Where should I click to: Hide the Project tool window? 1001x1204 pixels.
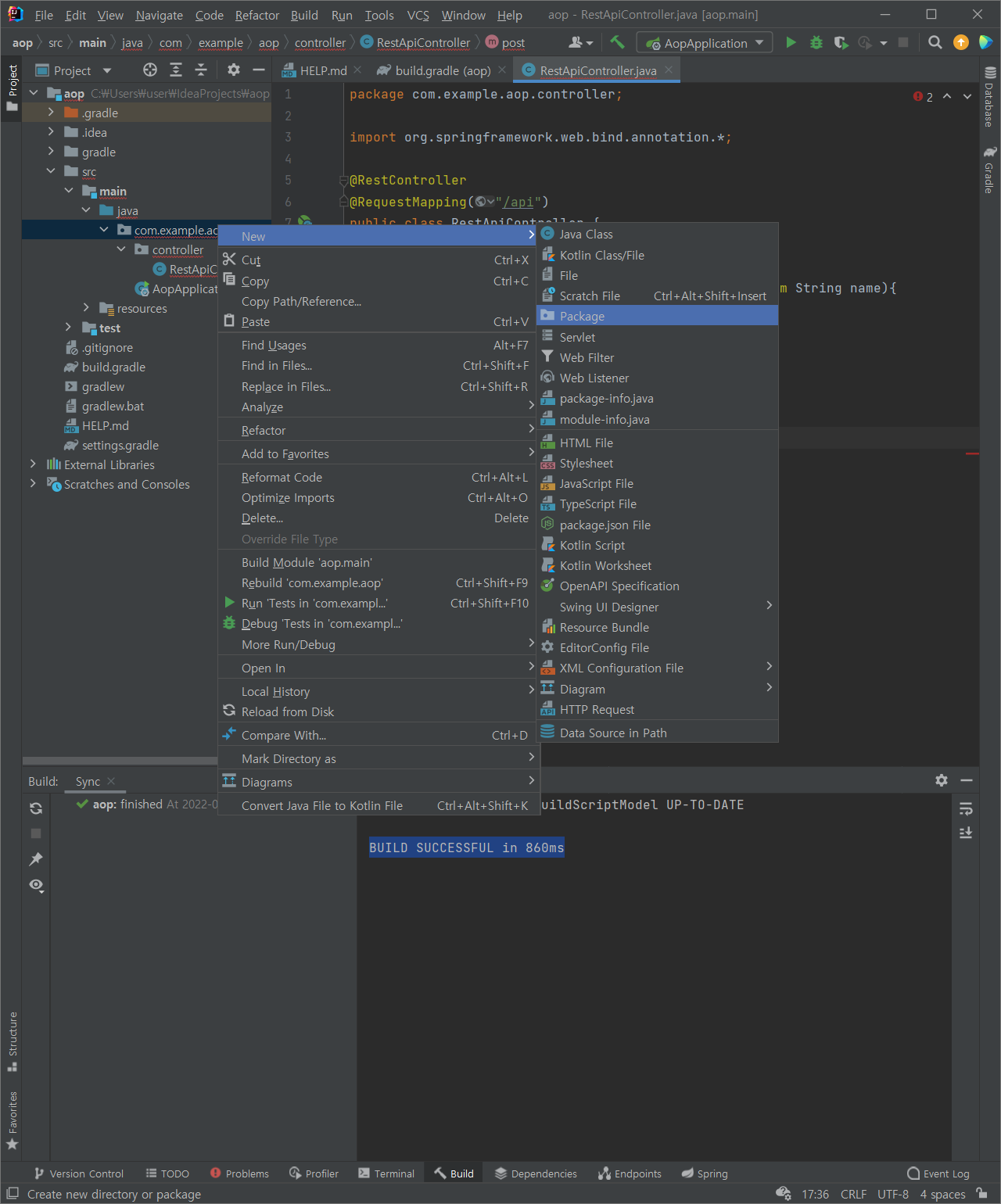coord(258,70)
